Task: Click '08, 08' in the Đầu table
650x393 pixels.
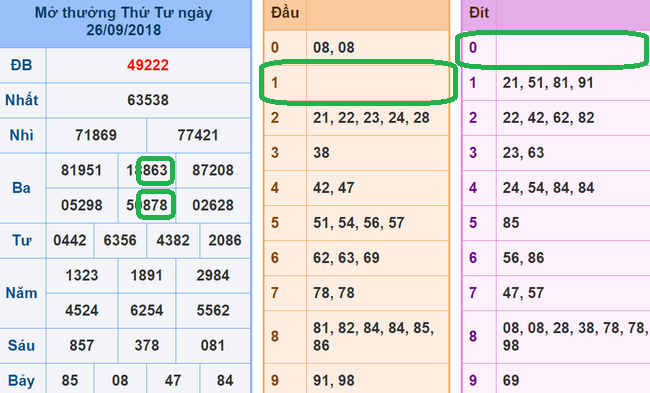Action: 334,48
